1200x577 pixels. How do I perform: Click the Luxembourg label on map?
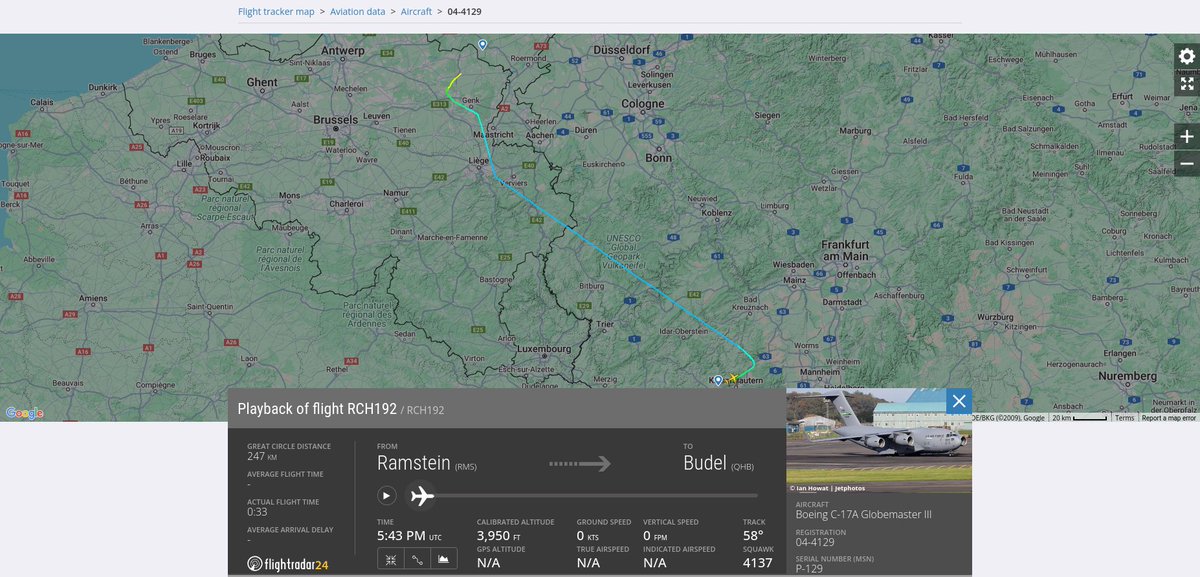(x=543, y=349)
